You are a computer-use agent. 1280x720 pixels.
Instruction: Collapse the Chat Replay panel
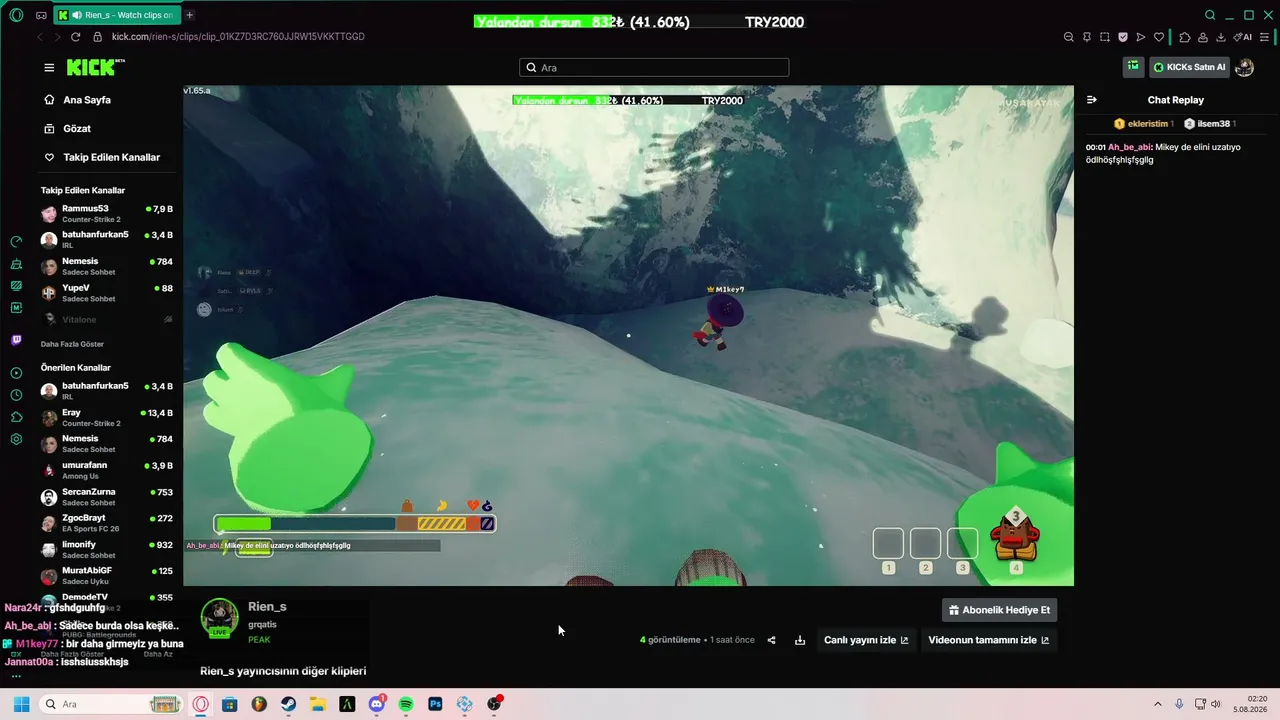[x=1092, y=100]
